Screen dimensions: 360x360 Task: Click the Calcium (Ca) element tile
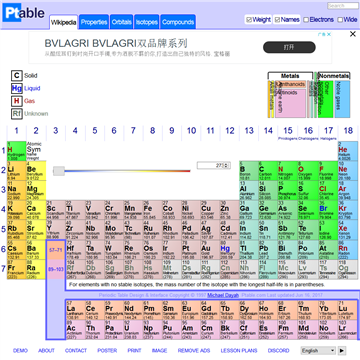pos(36,210)
